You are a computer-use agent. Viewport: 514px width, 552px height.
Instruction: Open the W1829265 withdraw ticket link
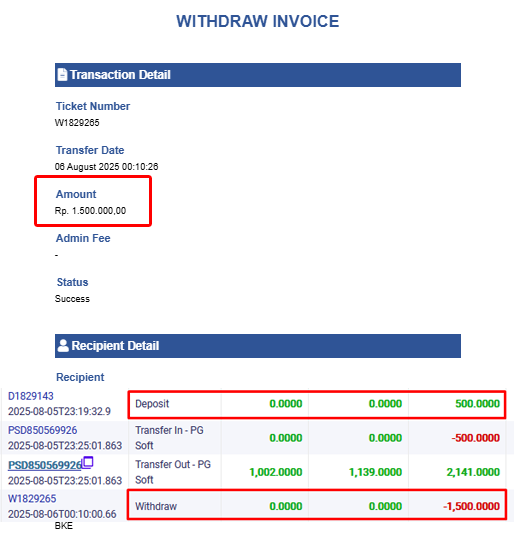[x=32, y=498]
